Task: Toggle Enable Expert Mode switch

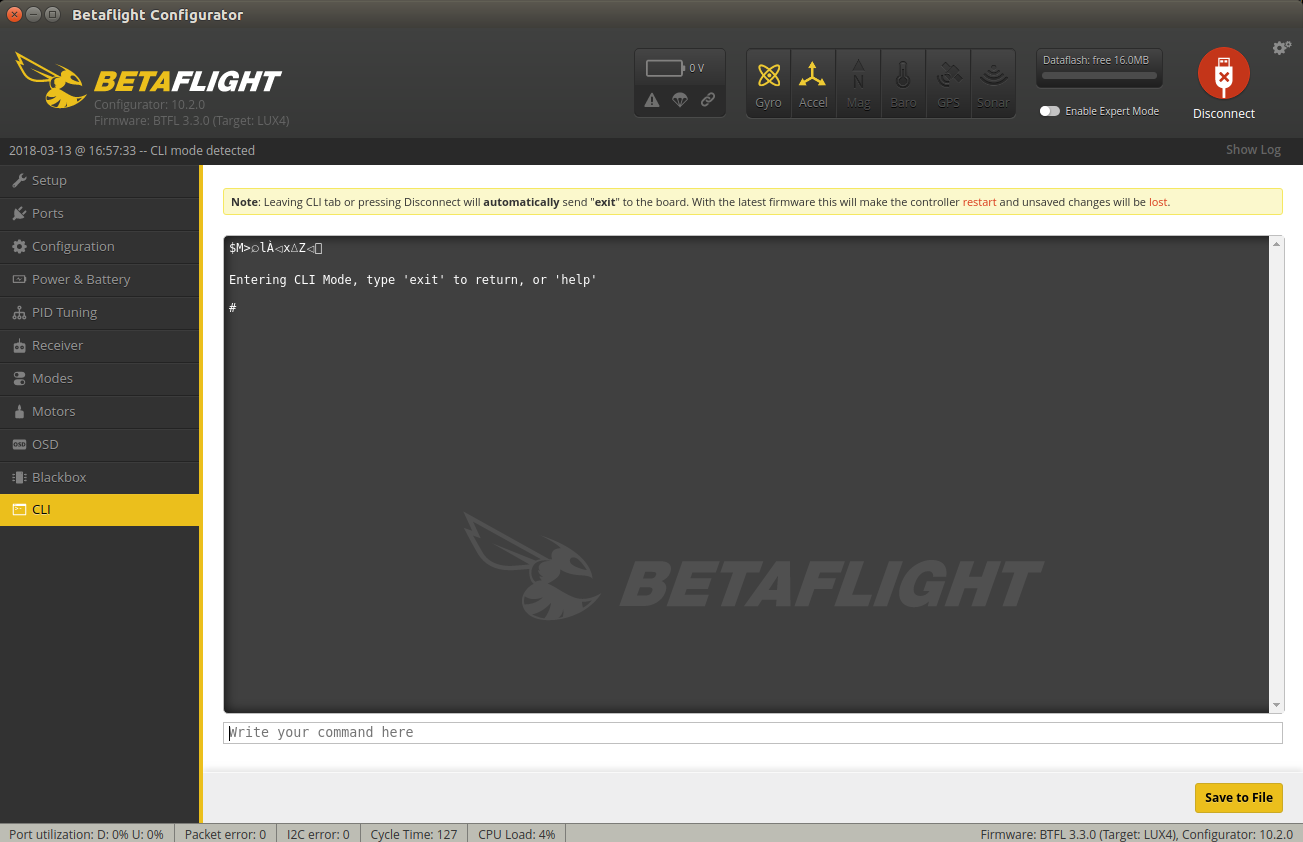Action: [1049, 111]
